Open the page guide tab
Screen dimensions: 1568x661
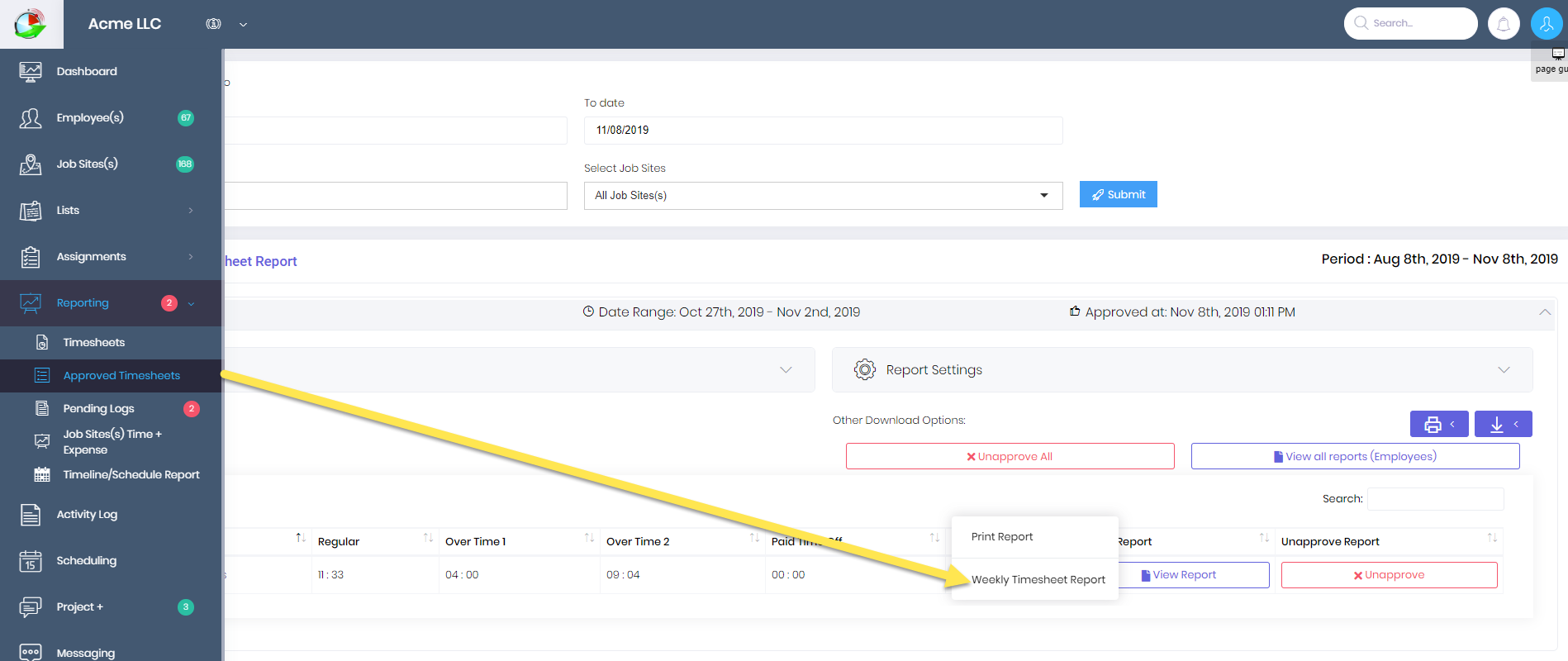pyautogui.click(x=1551, y=63)
